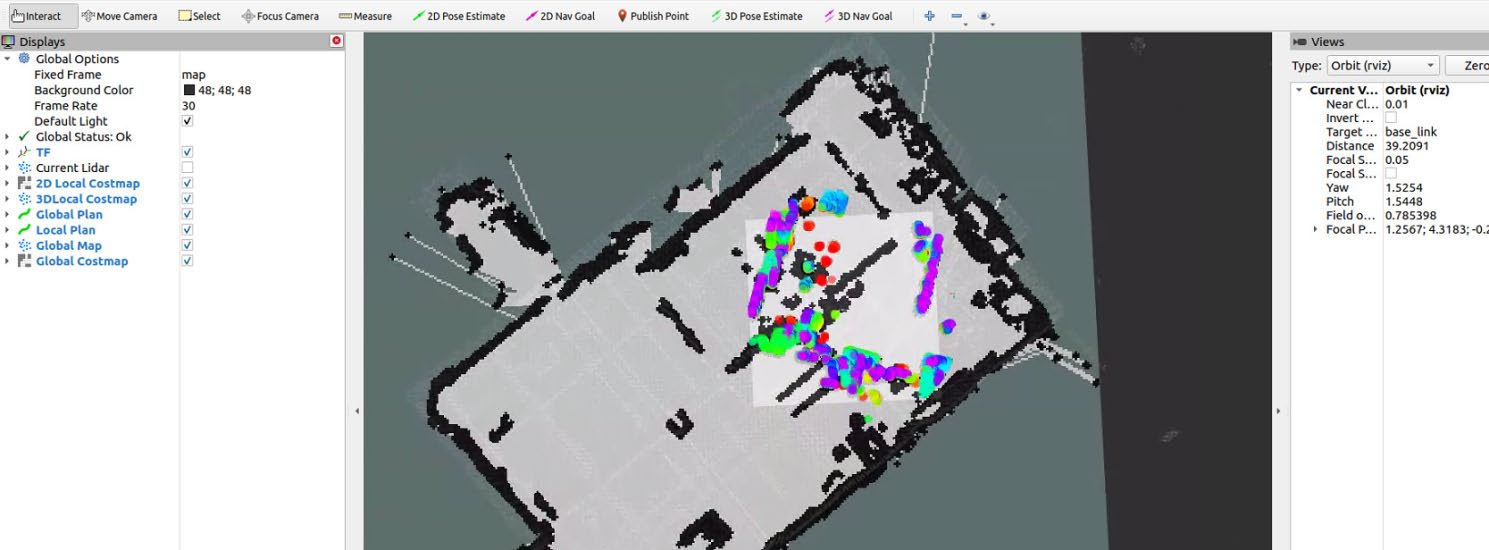Toggle the second Focal S... checkbox in Views
1489x550 pixels.
point(1391,174)
